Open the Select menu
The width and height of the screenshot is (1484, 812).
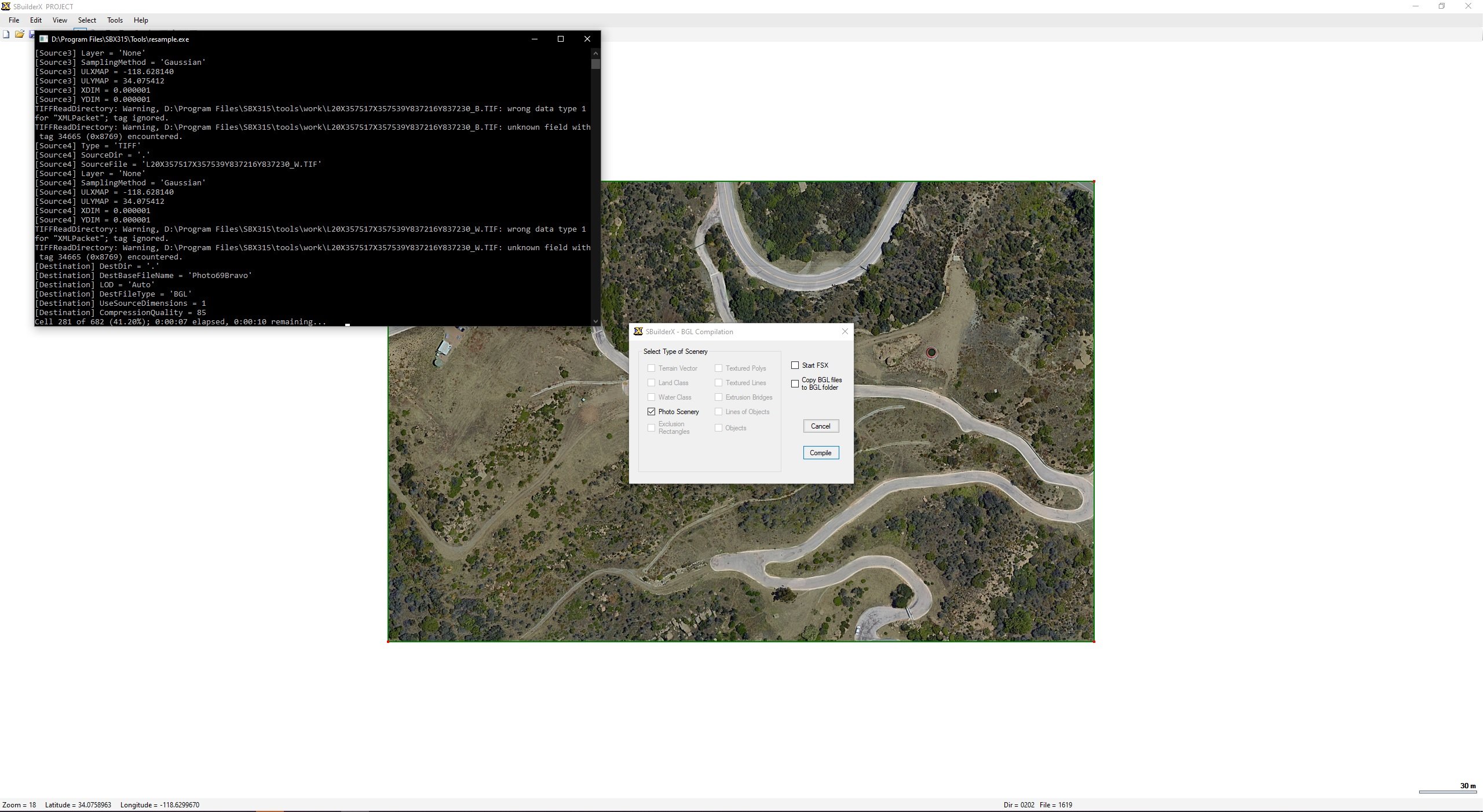(87, 20)
